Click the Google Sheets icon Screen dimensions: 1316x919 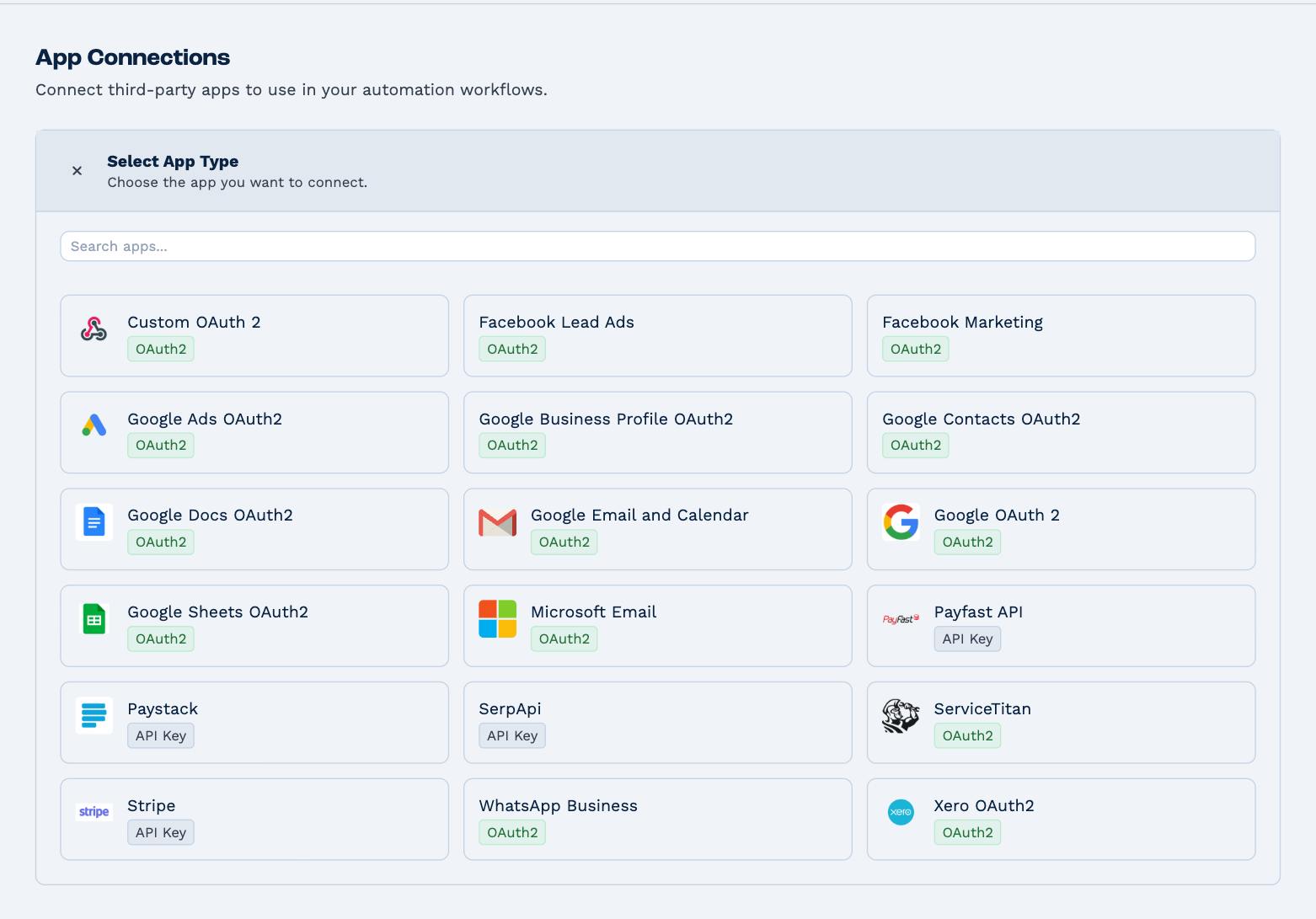click(94, 619)
